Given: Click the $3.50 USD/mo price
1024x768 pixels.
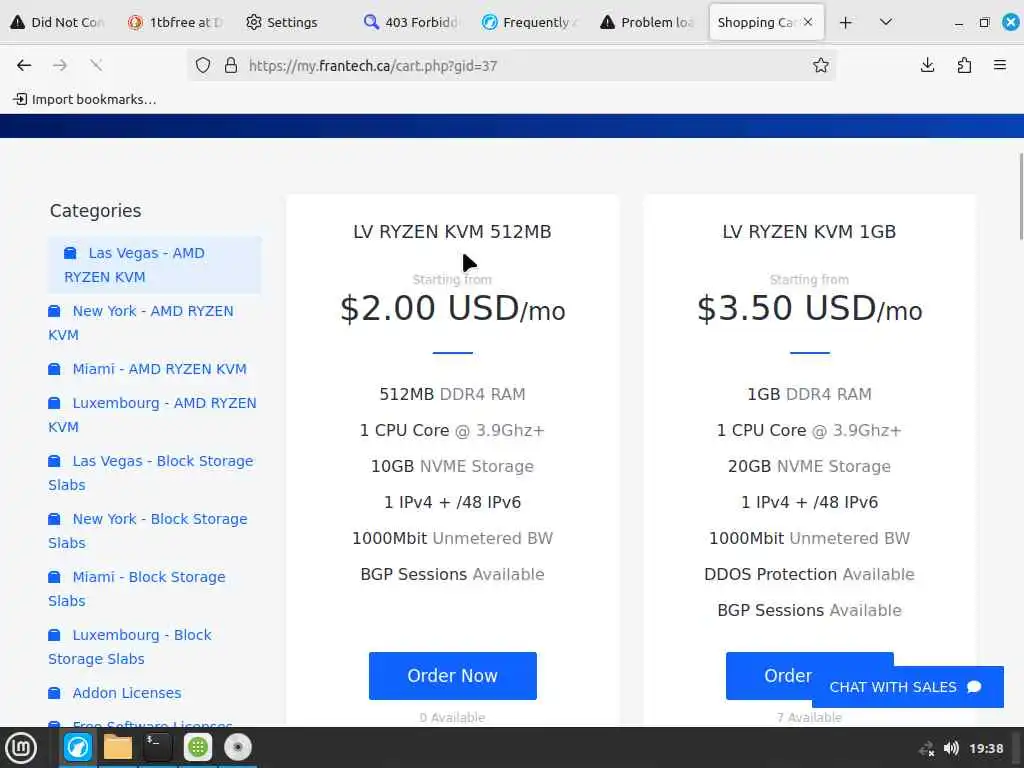Looking at the screenshot, I should click(810, 308).
